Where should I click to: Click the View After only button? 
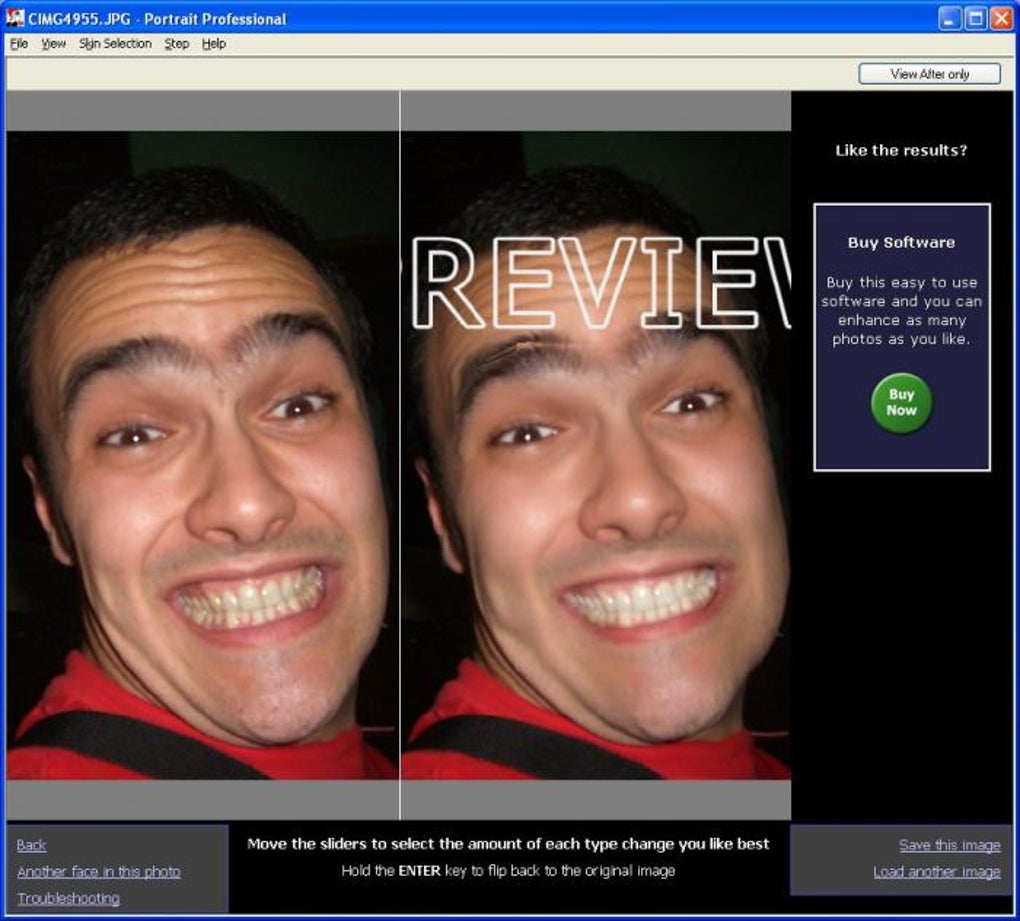pyautogui.click(x=930, y=74)
